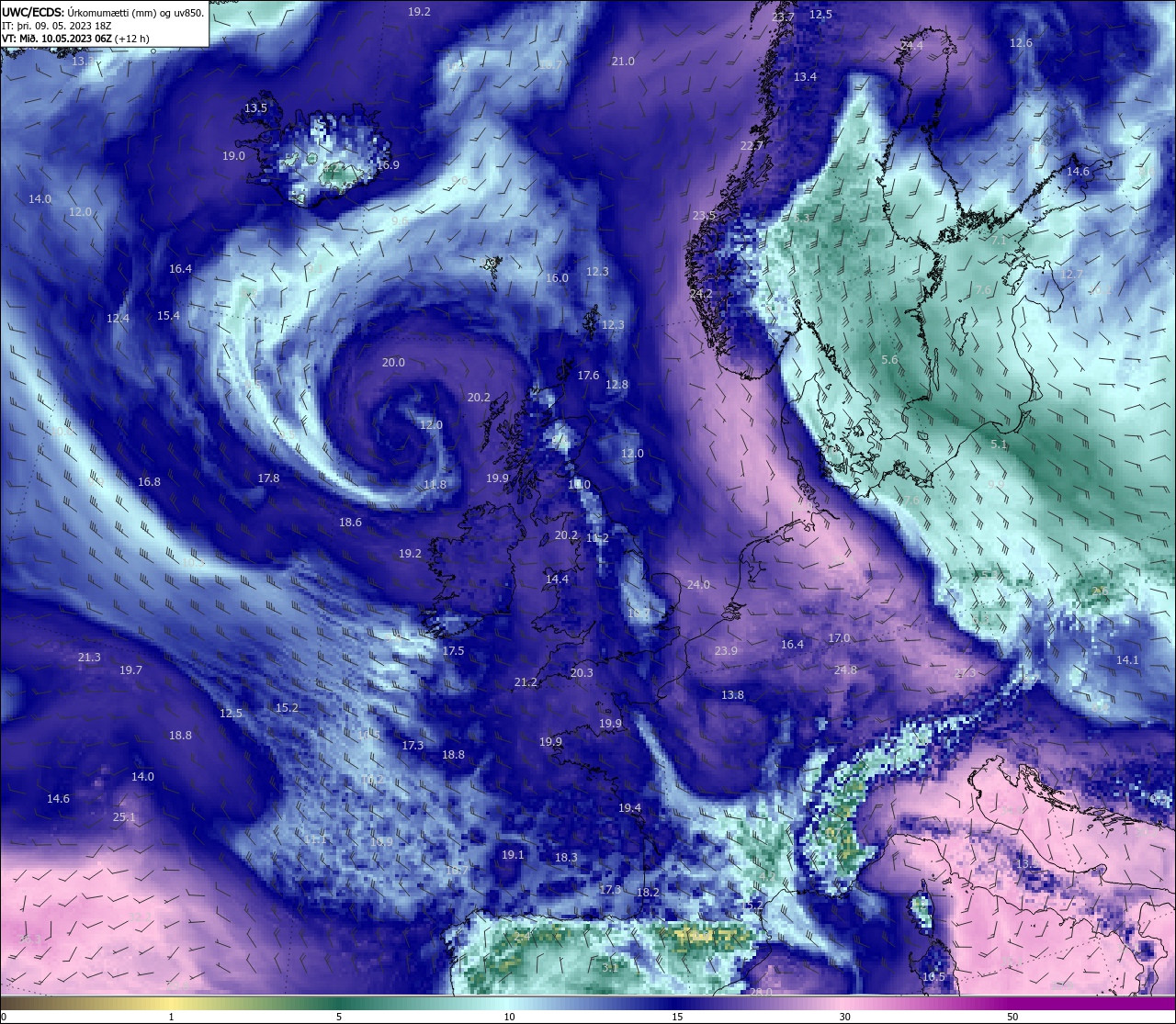Click the 20.0 value above the cyclone centre
The height and width of the screenshot is (1024, 1176).
tap(393, 362)
